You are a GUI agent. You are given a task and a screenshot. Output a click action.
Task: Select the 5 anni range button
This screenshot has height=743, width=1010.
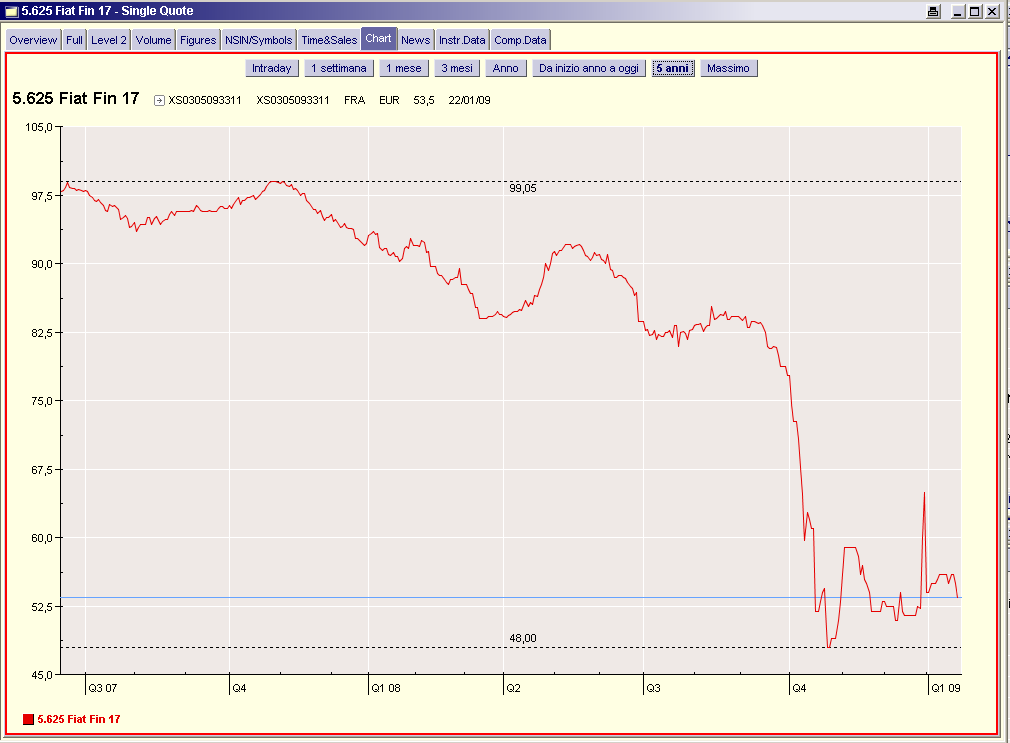(x=672, y=68)
